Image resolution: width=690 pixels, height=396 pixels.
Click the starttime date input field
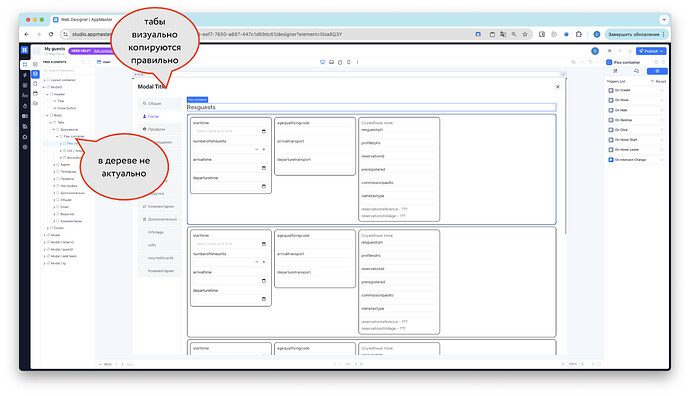[231, 131]
